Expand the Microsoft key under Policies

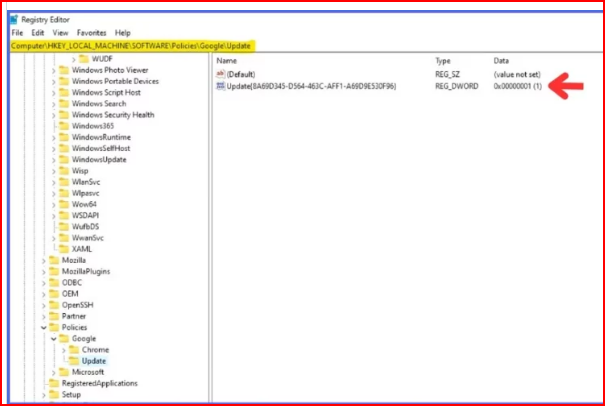tap(54, 373)
